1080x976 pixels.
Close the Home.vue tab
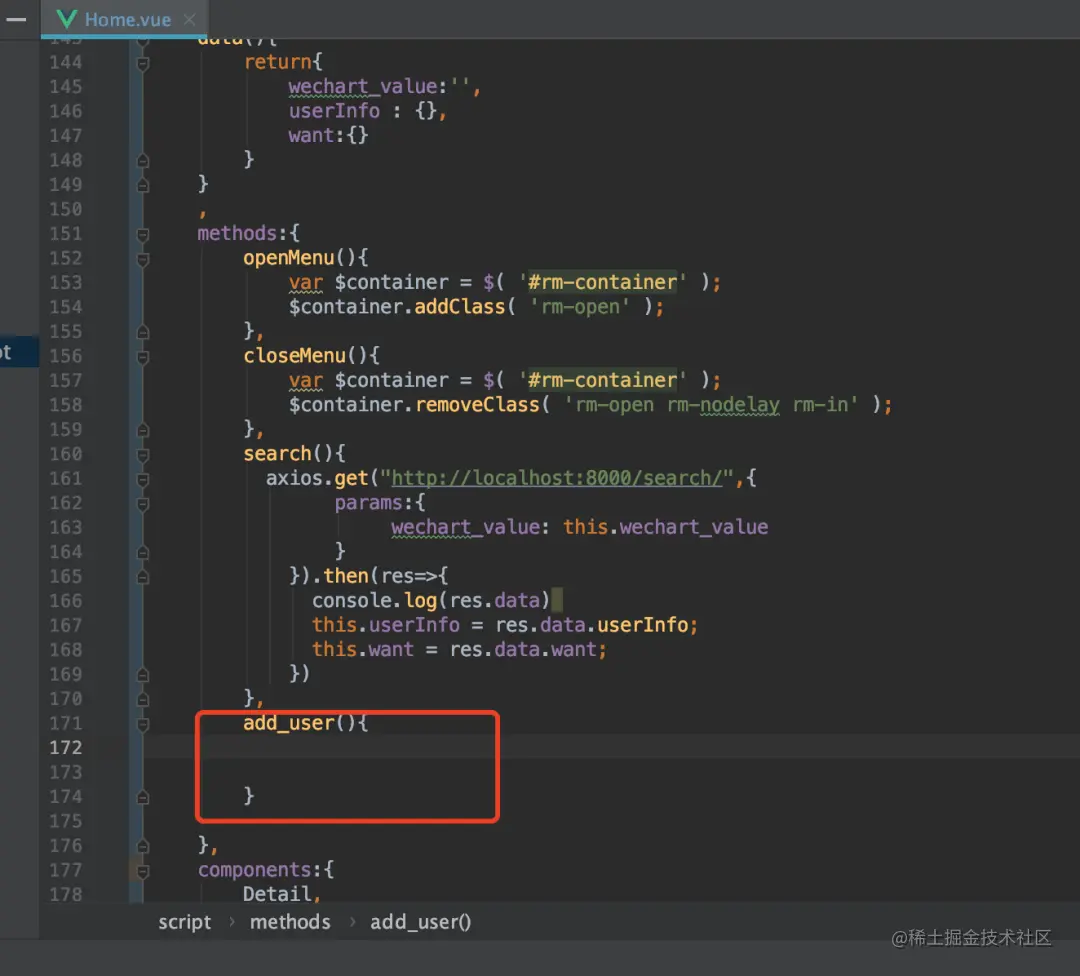click(189, 19)
